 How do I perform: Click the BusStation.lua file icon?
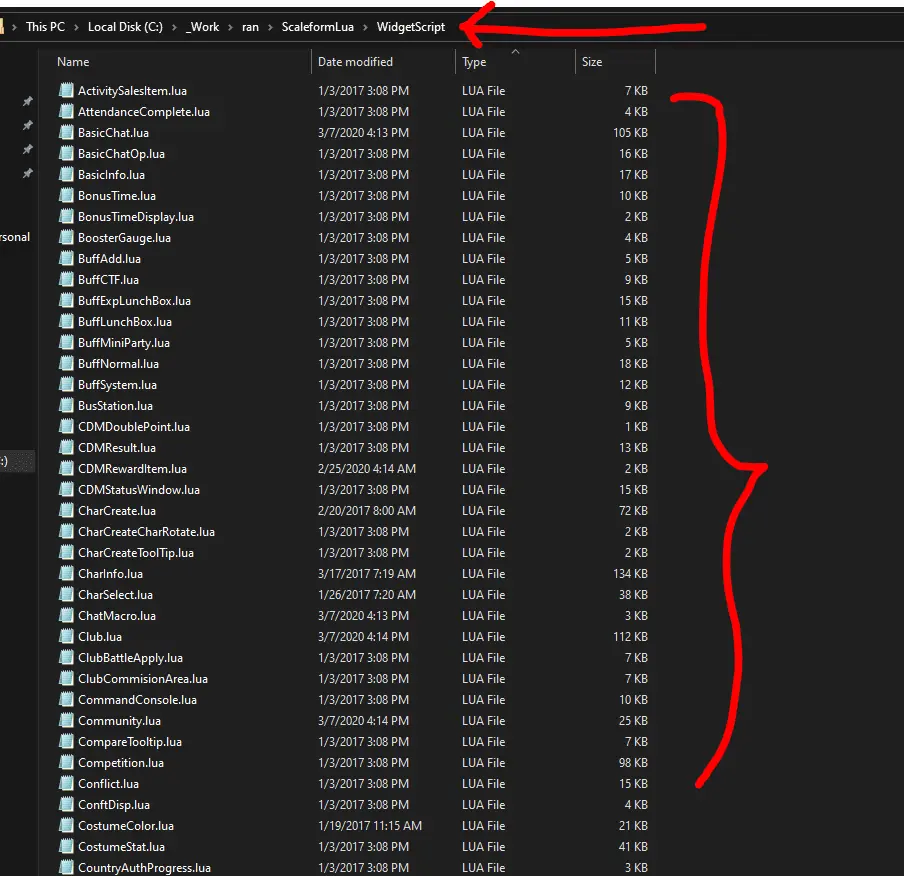coord(67,405)
